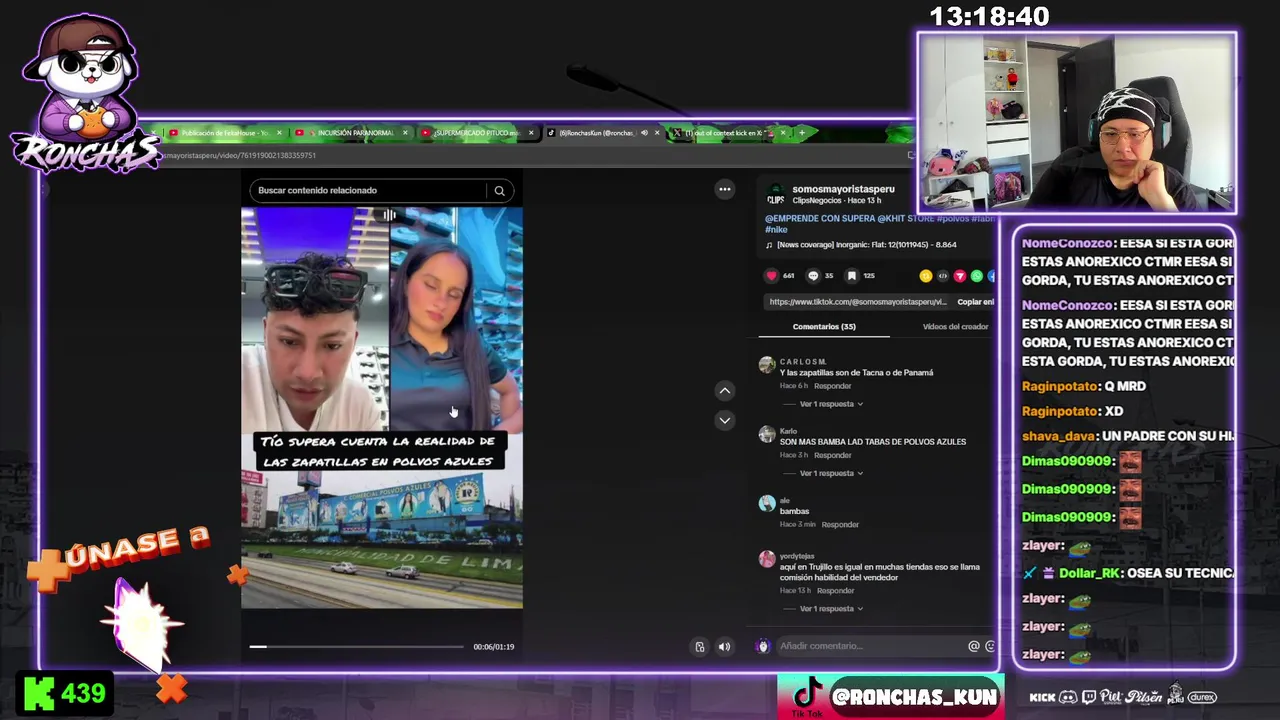Open somosmayoristasperu profile avatar
The height and width of the screenshot is (720, 1280).
click(x=775, y=194)
